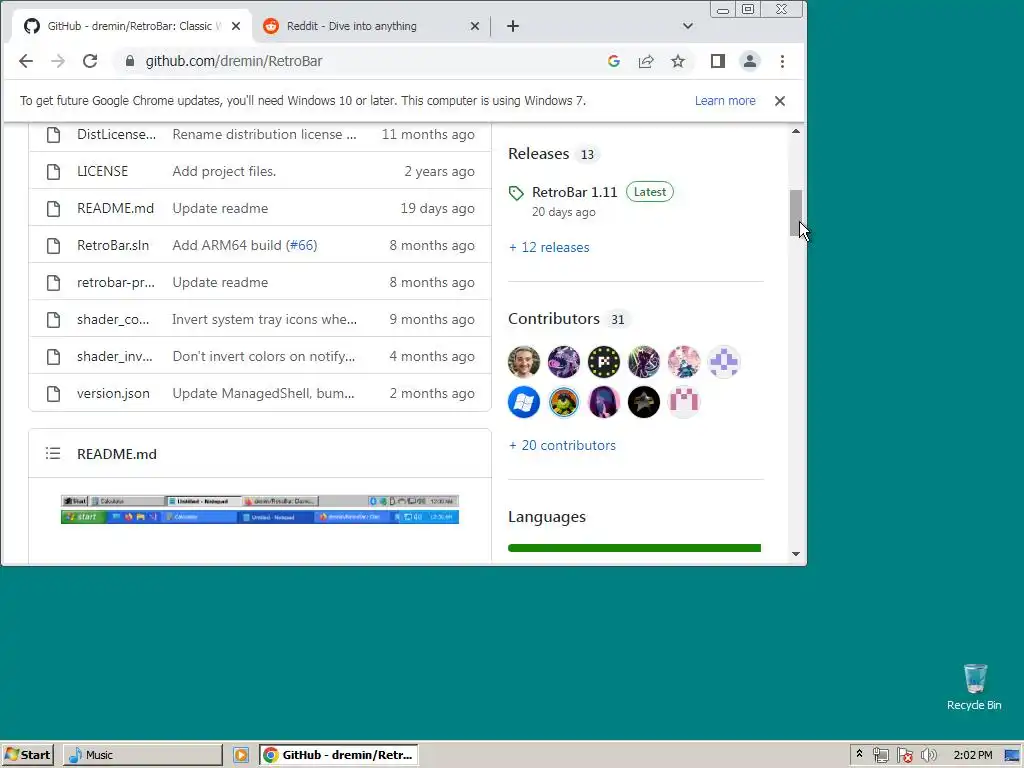Dismiss the Chrome update notice

pos(780,101)
